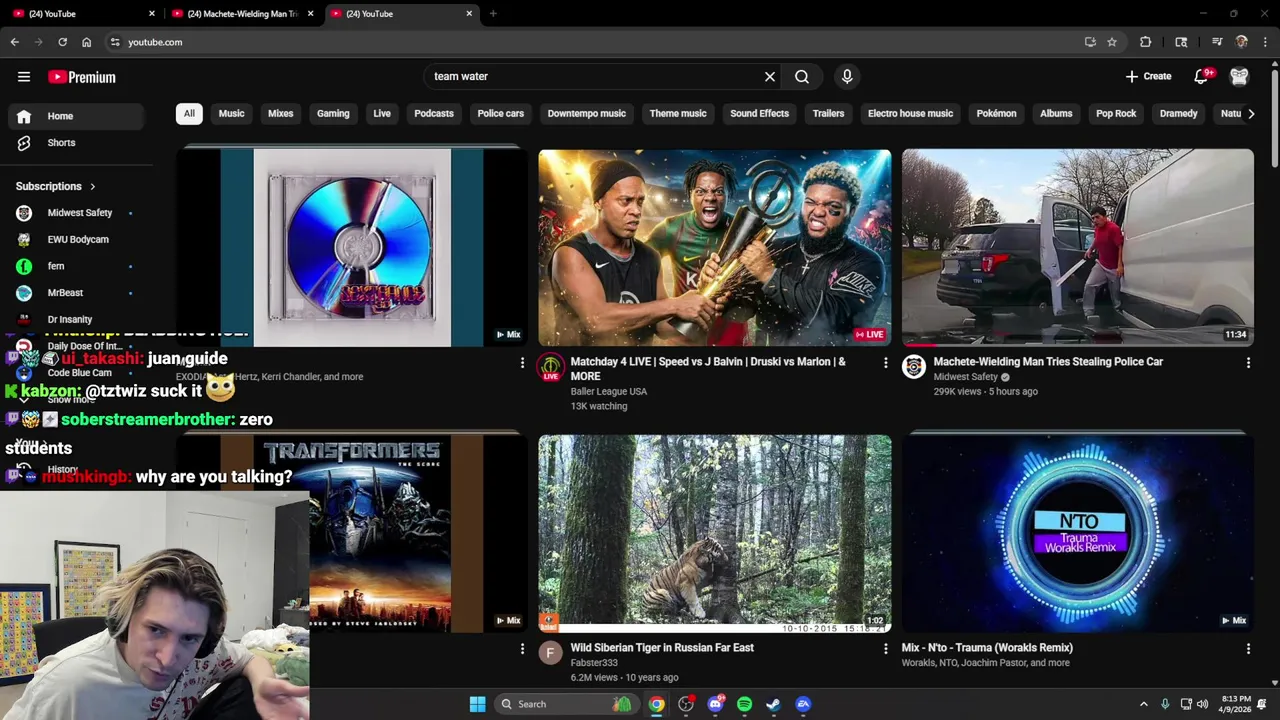Go to Chrome's home page button

pos(87,42)
